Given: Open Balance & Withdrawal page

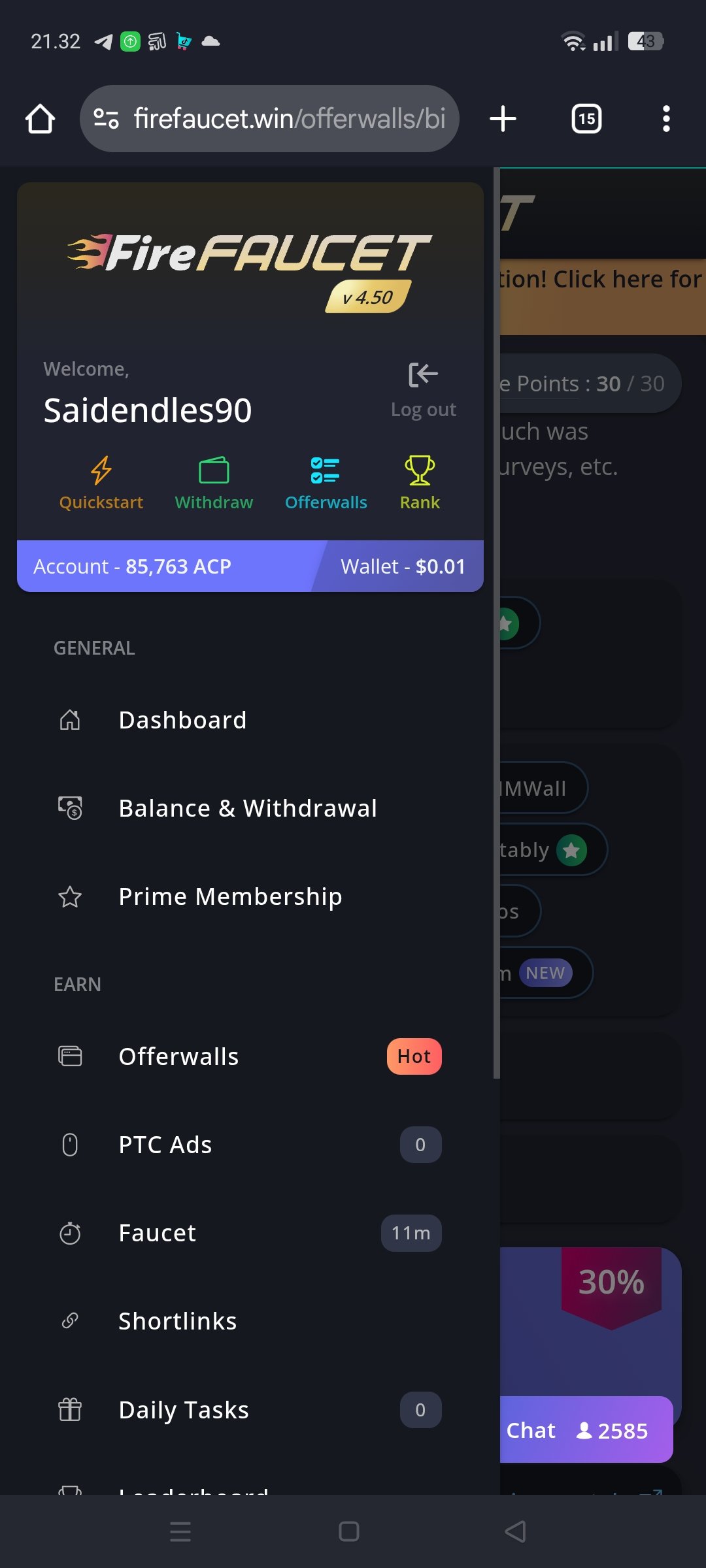Looking at the screenshot, I should pos(248,808).
